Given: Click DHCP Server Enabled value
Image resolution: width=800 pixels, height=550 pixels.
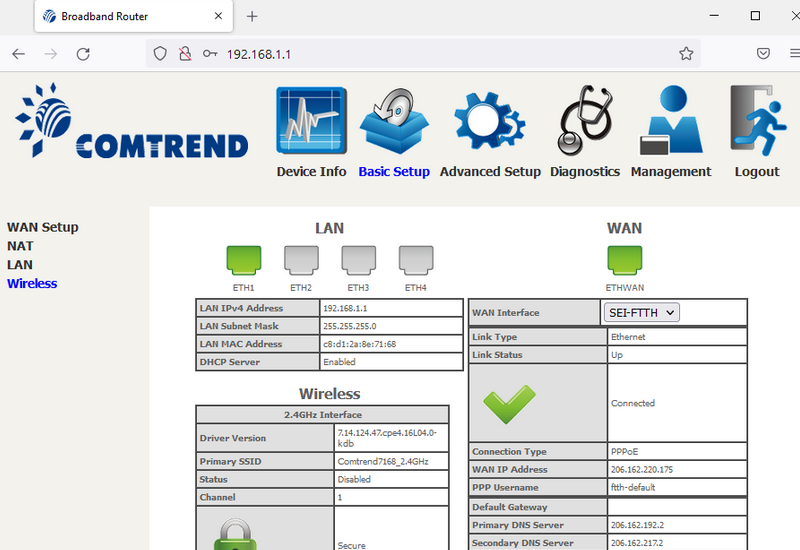Looking at the screenshot, I should (339, 362).
